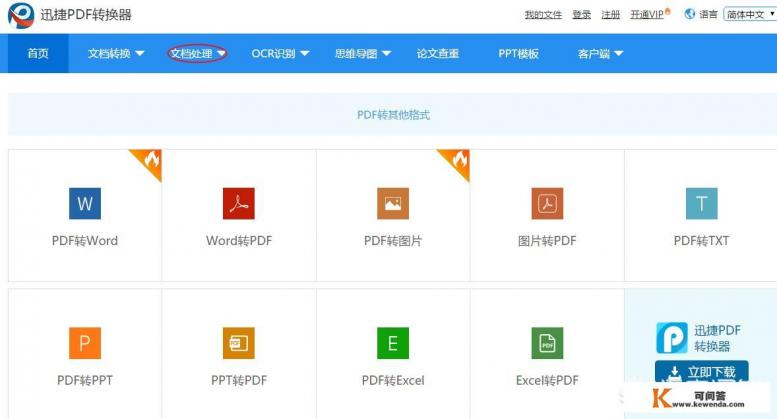The height and width of the screenshot is (419, 777).
Task: Expand the 思维导图 menu arrow
Action: click(387, 53)
